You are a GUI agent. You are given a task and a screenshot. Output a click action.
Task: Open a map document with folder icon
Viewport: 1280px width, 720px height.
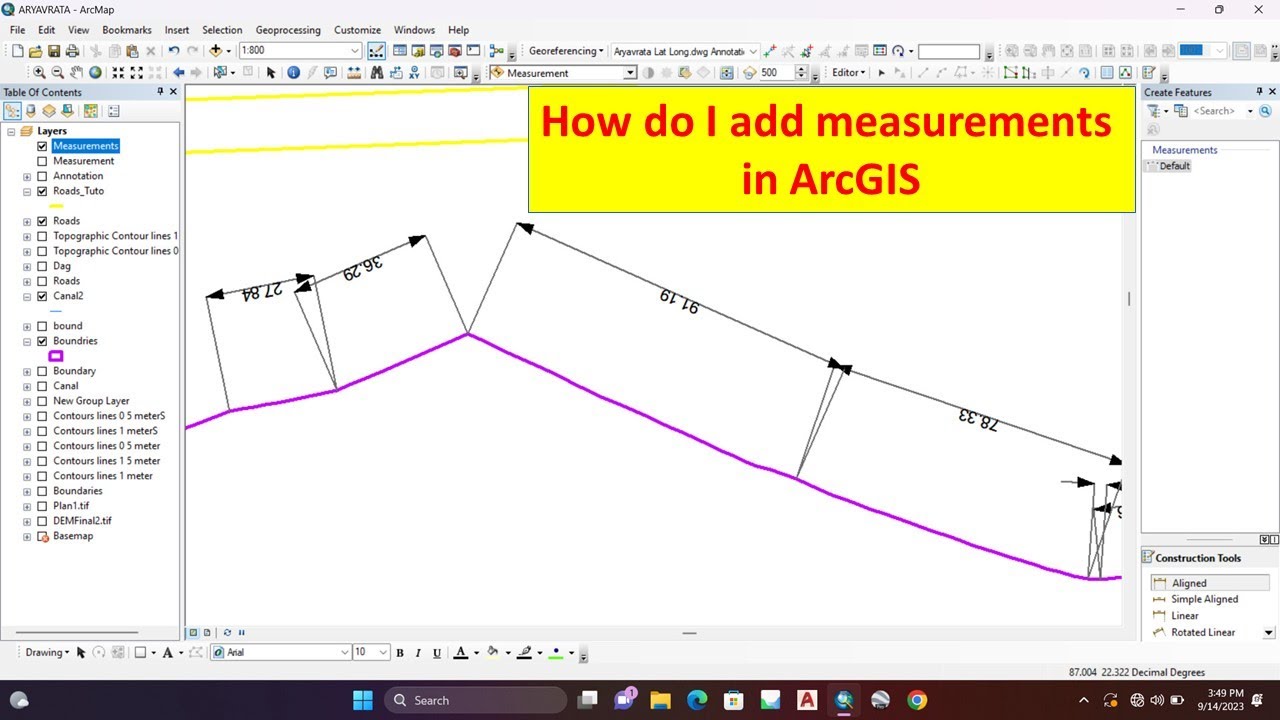tap(36, 51)
